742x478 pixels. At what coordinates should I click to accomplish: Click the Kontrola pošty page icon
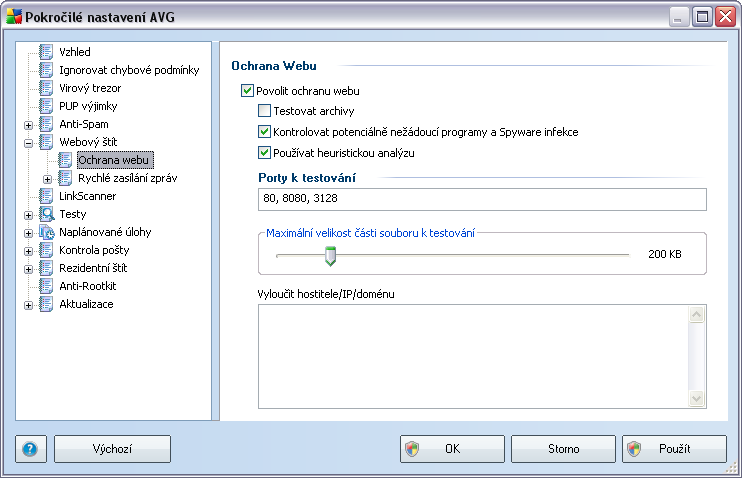(x=46, y=249)
